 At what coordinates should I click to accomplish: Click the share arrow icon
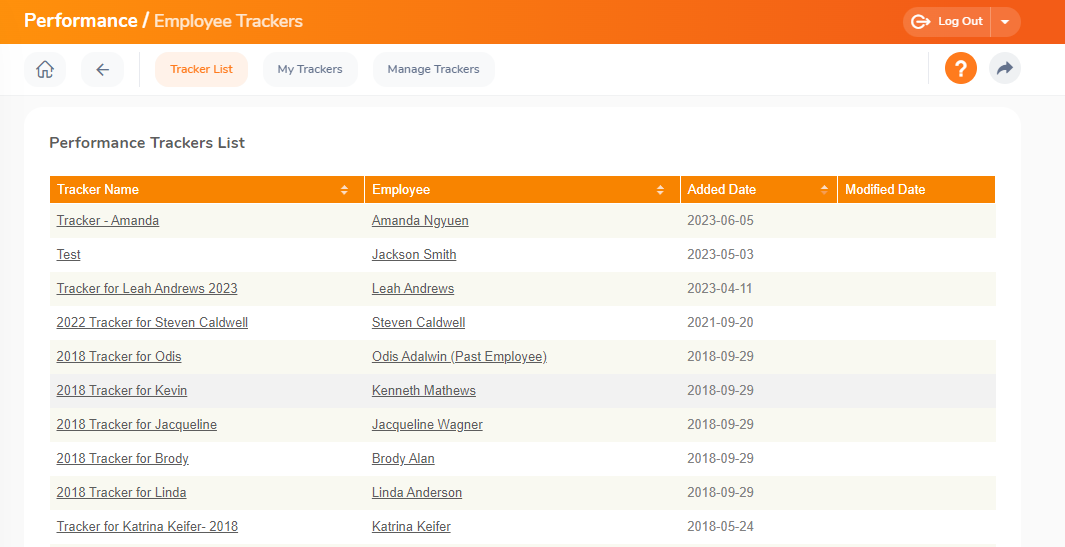1005,69
